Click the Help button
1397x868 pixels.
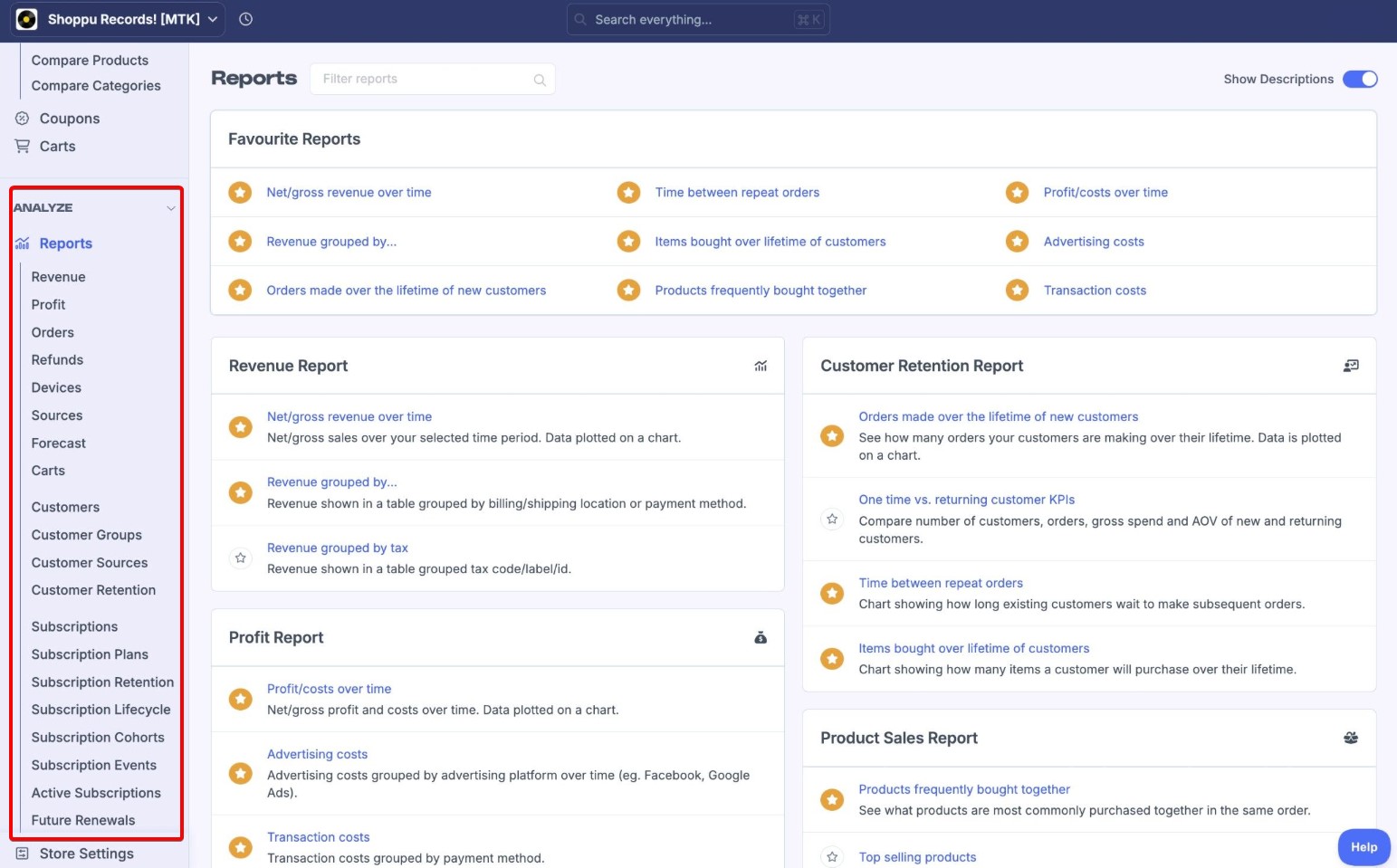pyautogui.click(x=1363, y=847)
